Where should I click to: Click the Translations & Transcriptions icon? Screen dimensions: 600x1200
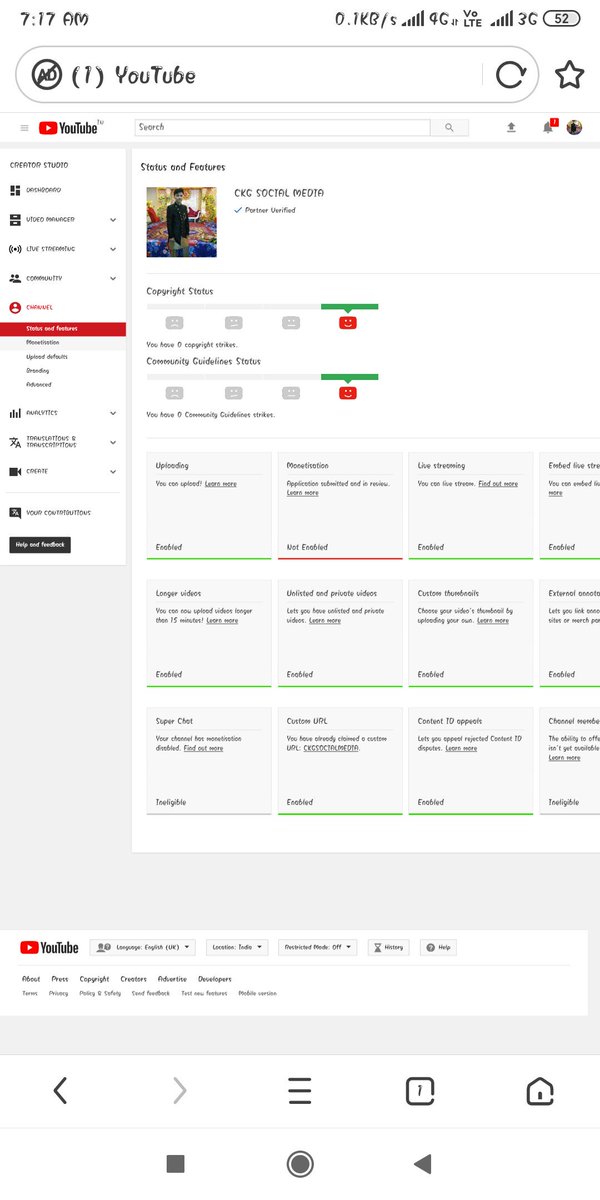15,442
